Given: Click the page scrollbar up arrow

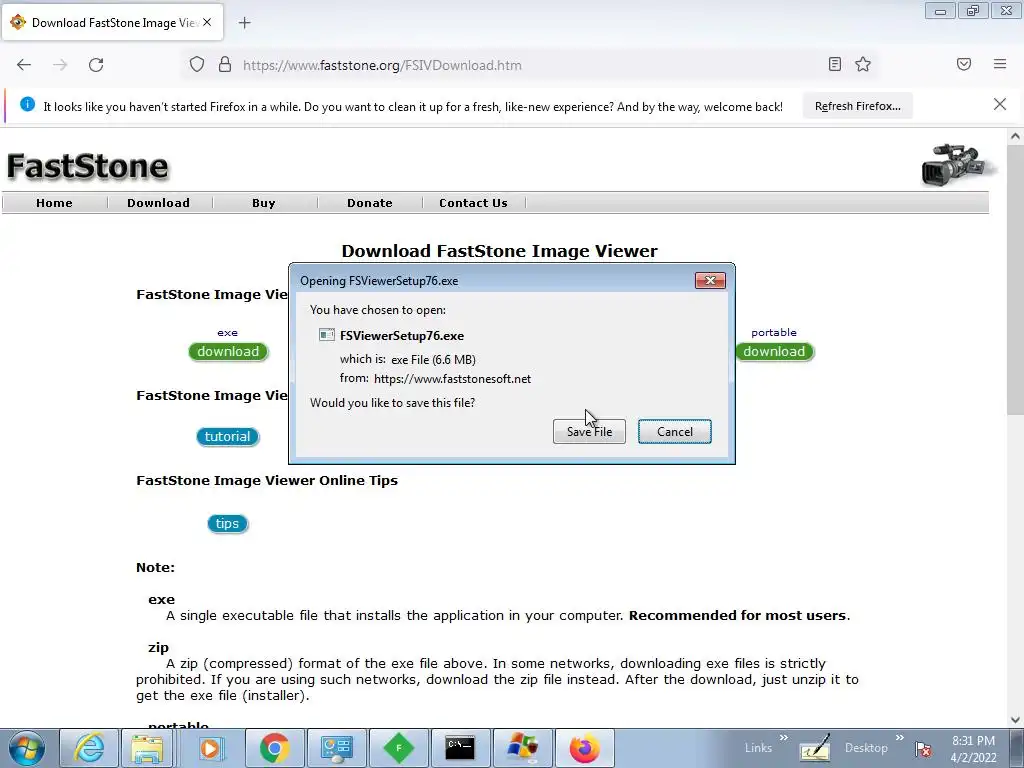Looking at the screenshot, I should pyautogui.click(x=1015, y=136).
